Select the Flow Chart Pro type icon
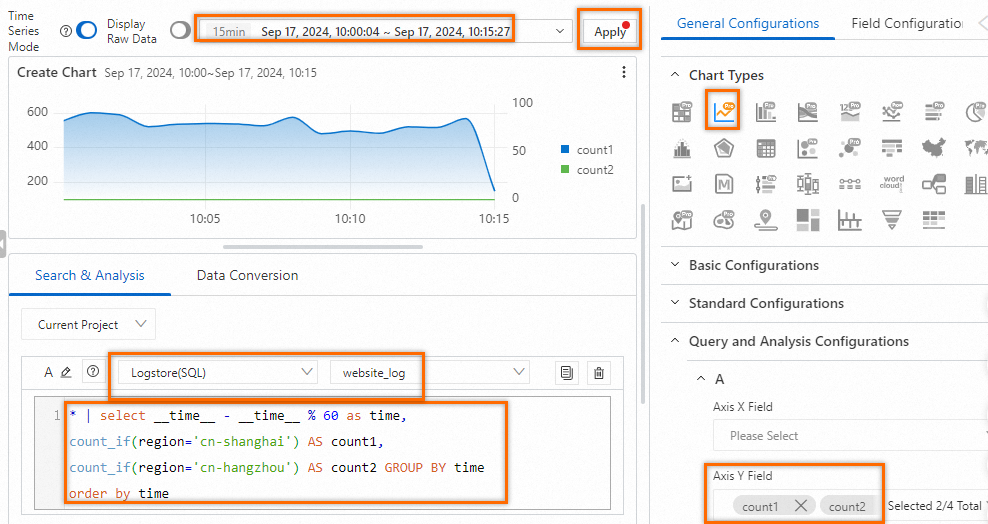Image resolution: width=988 pixels, height=524 pixels. pyautogui.click(x=807, y=111)
